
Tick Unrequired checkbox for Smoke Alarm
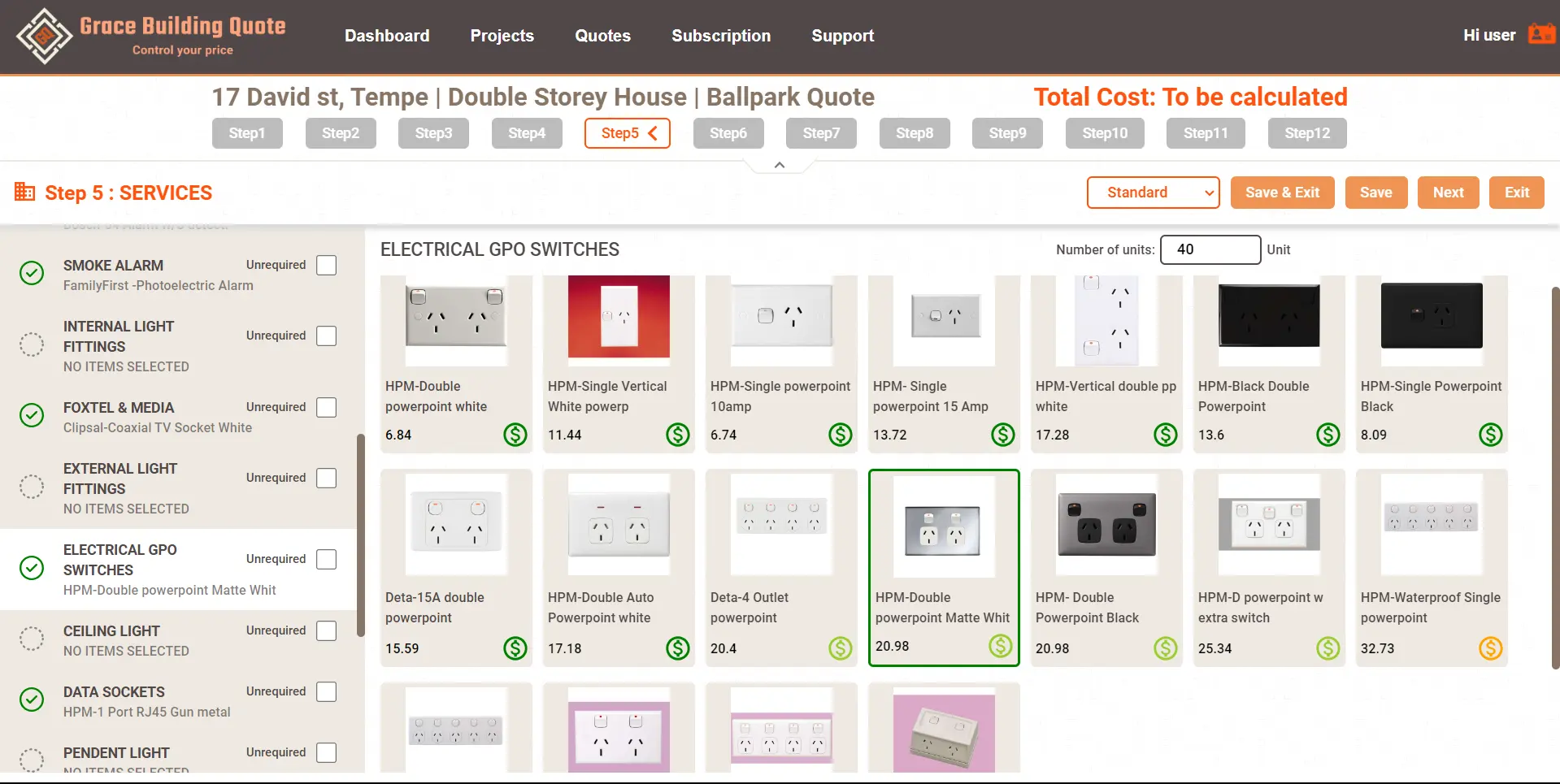click(326, 266)
